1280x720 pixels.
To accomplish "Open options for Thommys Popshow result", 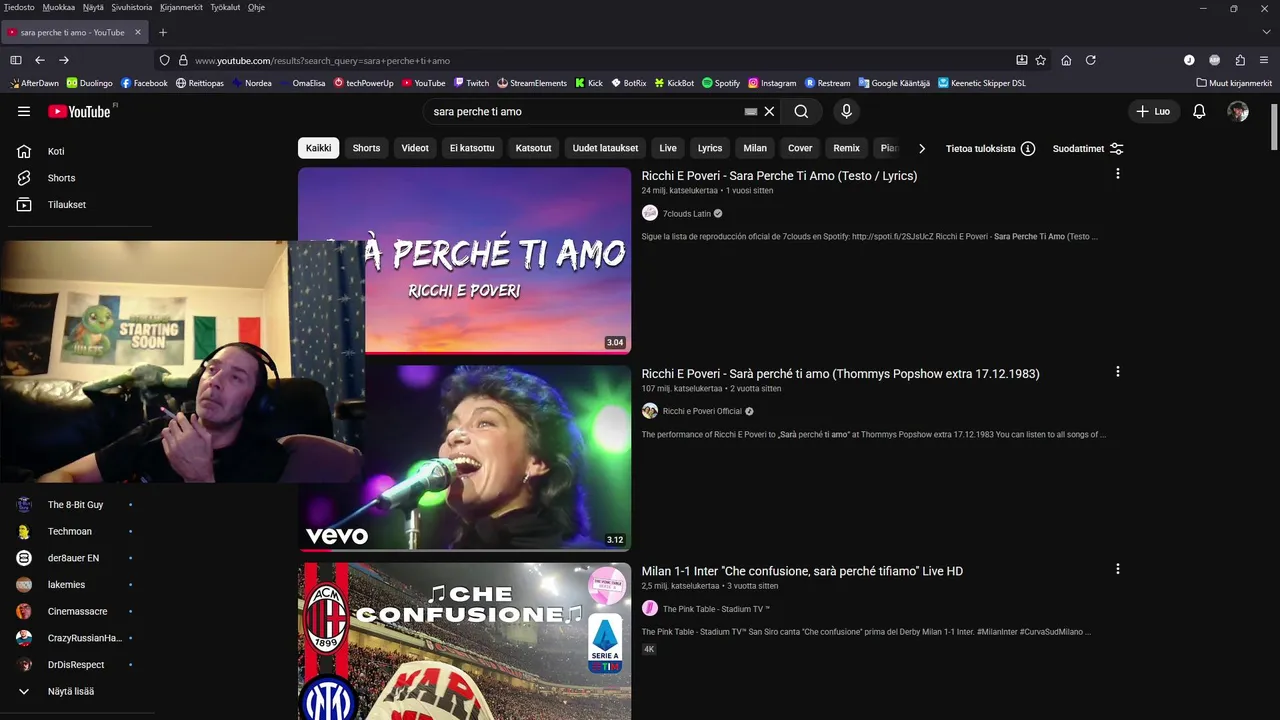I will [x=1117, y=371].
